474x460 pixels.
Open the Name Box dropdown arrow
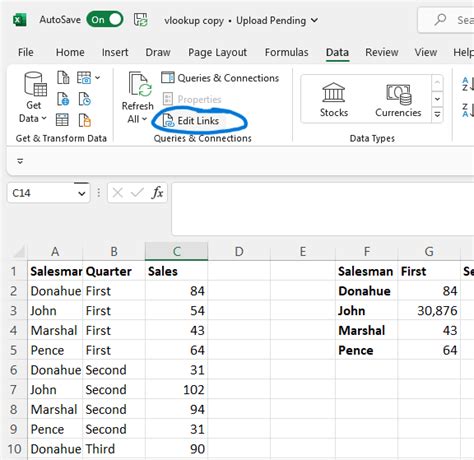pos(82,193)
